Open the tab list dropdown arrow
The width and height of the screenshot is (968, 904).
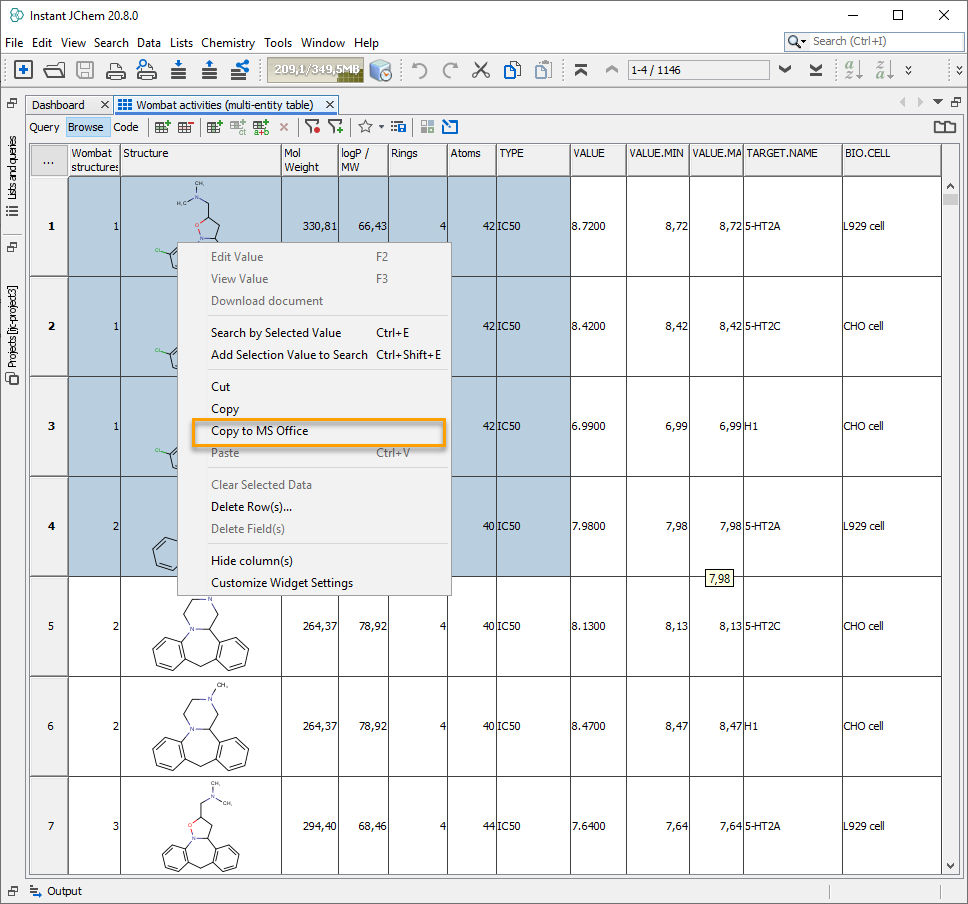click(938, 102)
